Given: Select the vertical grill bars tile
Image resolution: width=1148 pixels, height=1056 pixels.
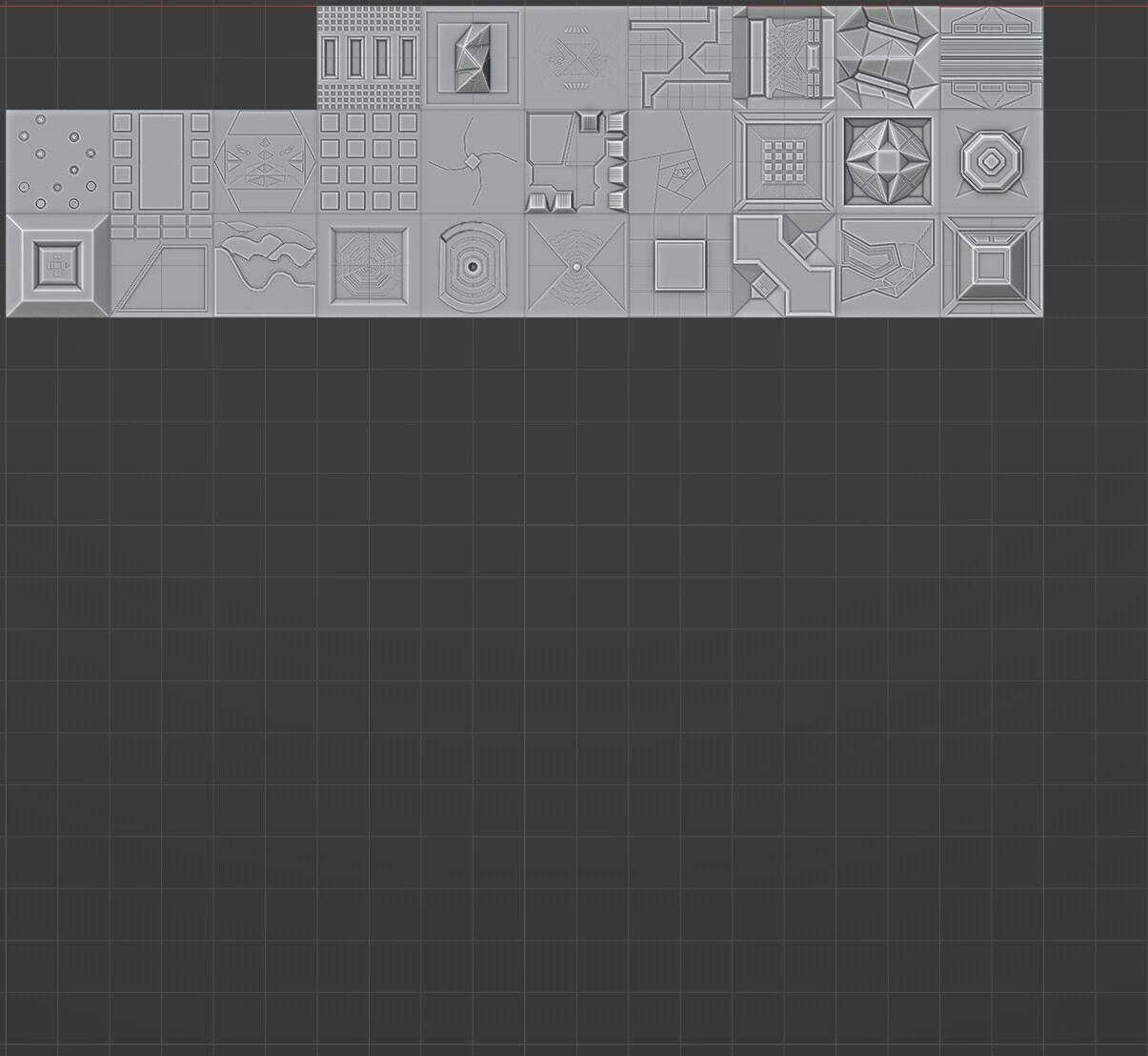Looking at the screenshot, I should [x=369, y=57].
